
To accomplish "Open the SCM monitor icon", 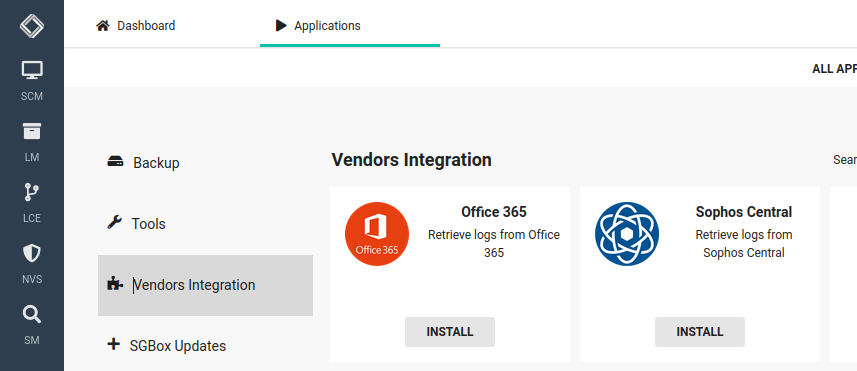I will 32,70.
